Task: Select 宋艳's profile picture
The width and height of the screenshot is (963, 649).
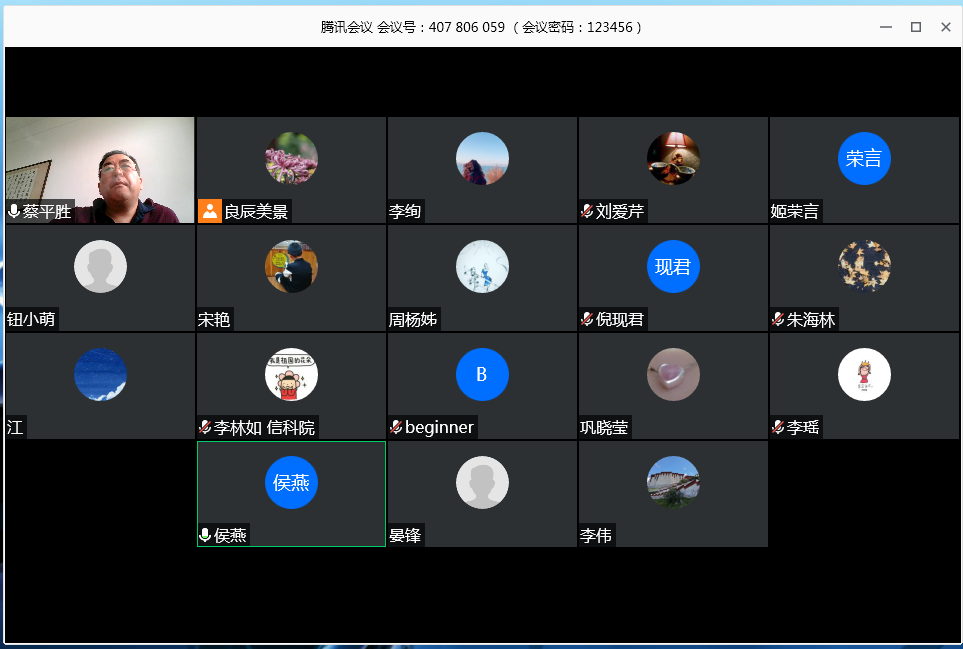Action: (x=291, y=266)
